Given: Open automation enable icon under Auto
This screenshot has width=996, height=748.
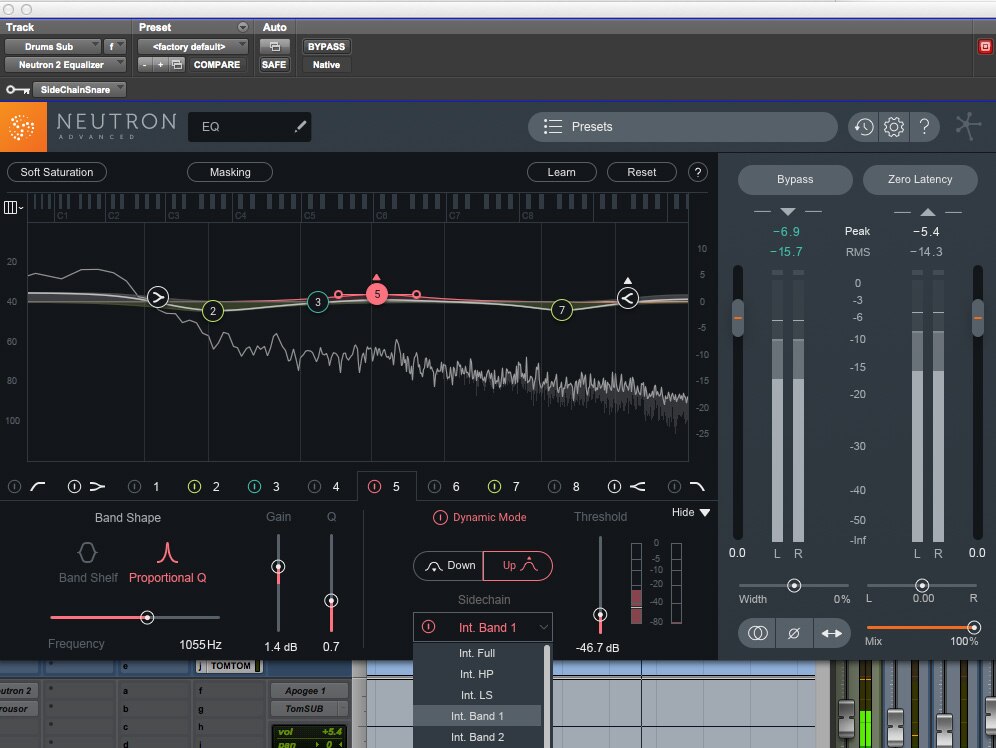Looking at the screenshot, I should pos(274,46).
